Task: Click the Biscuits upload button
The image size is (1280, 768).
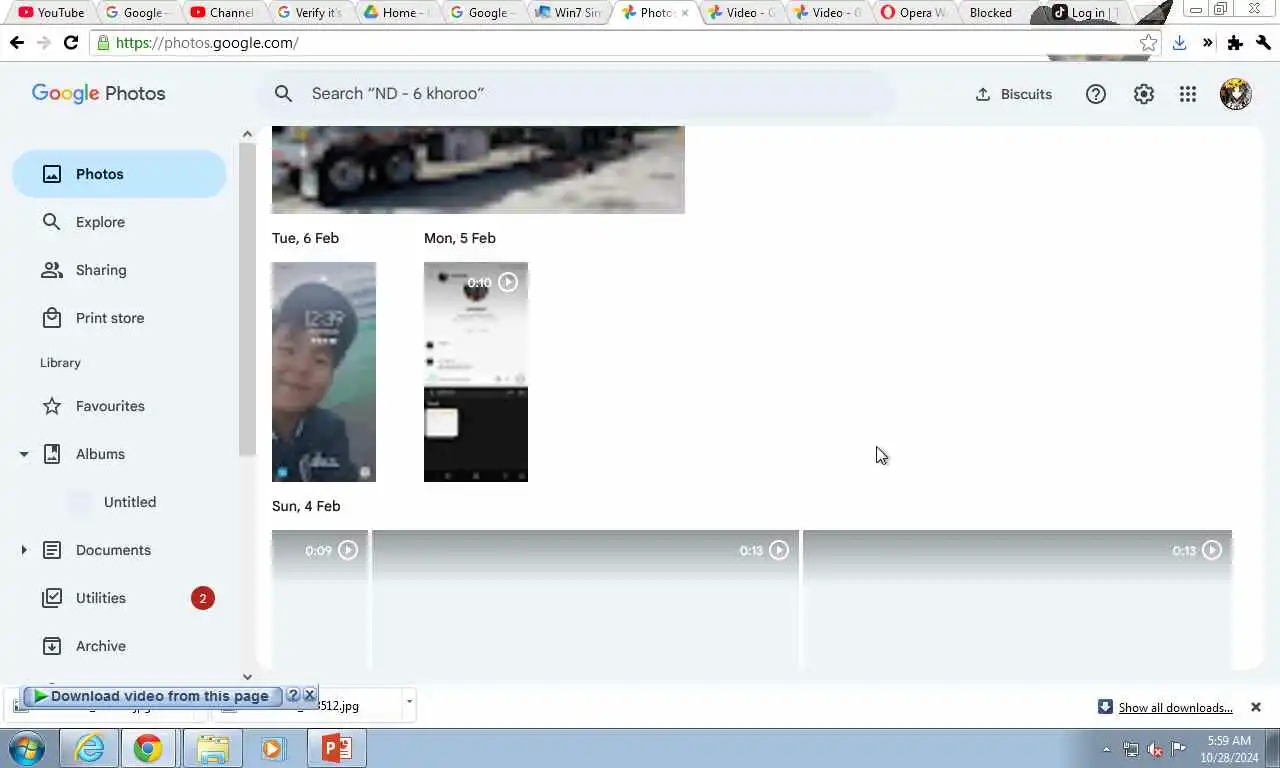Action: [x=1014, y=94]
